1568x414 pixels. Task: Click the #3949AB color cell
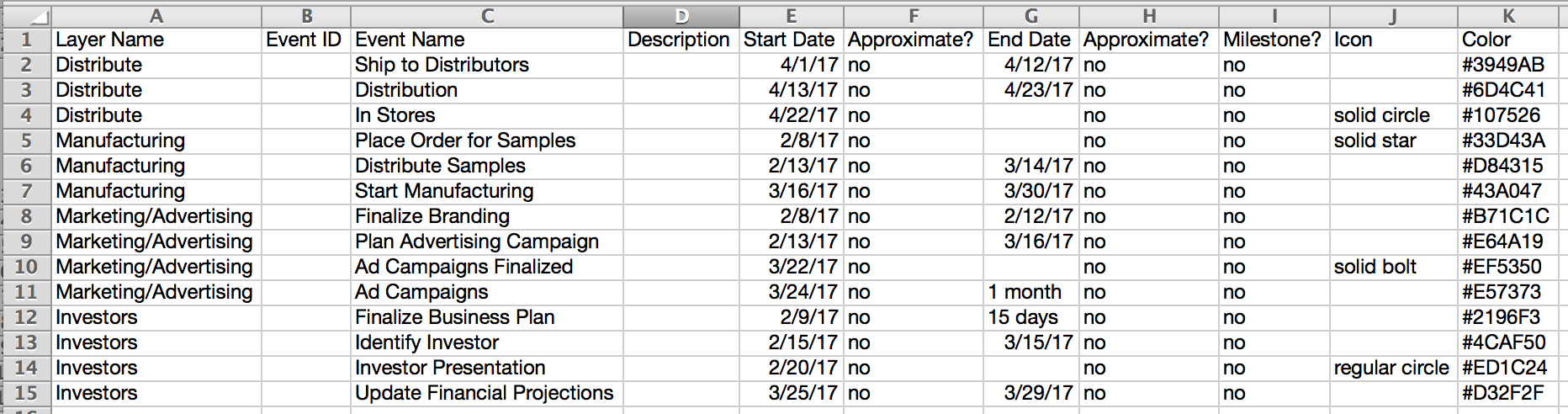coord(1508,65)
